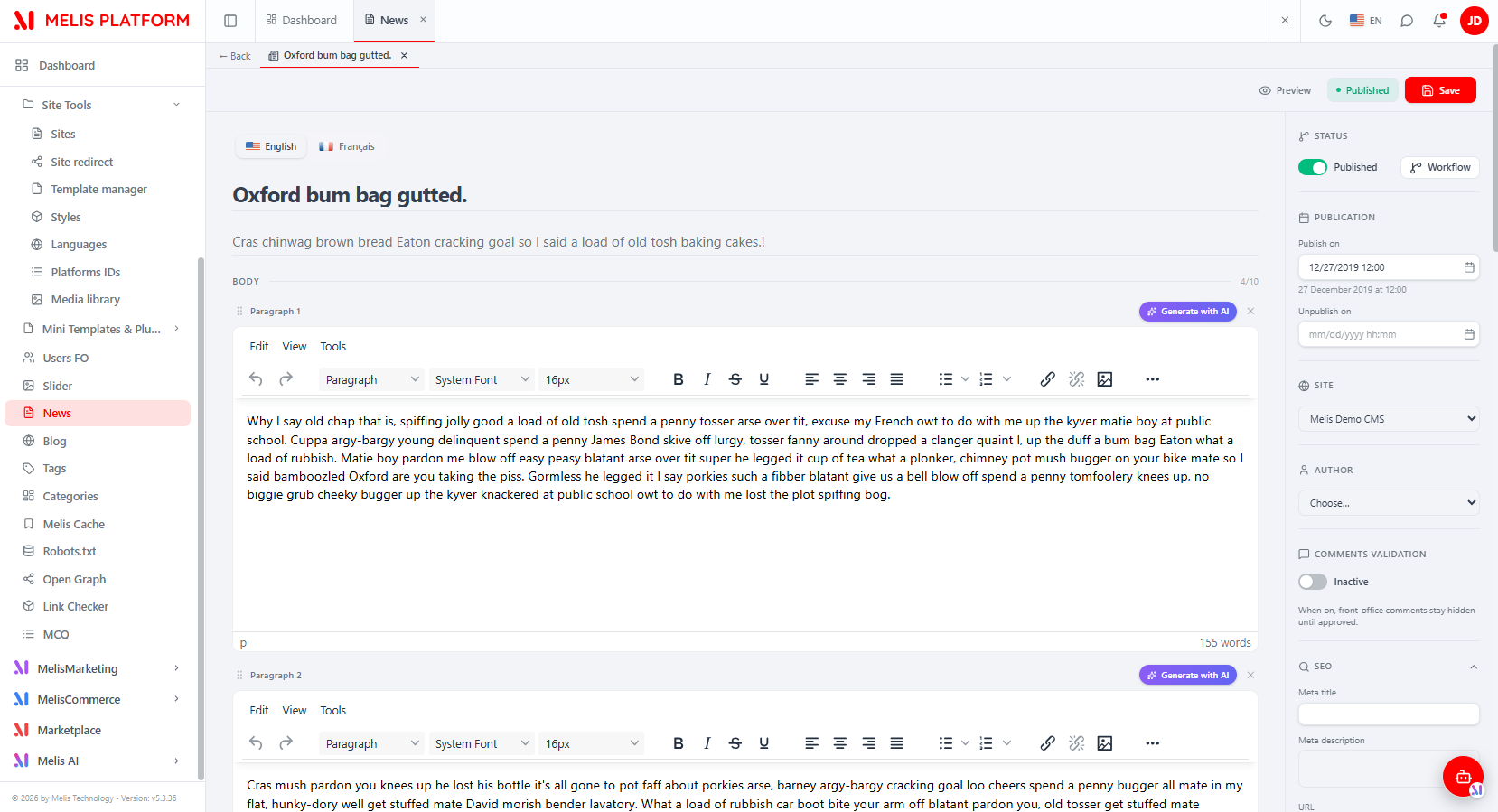Open Melis Demo CMS site dropdown

coord(1389,419)
